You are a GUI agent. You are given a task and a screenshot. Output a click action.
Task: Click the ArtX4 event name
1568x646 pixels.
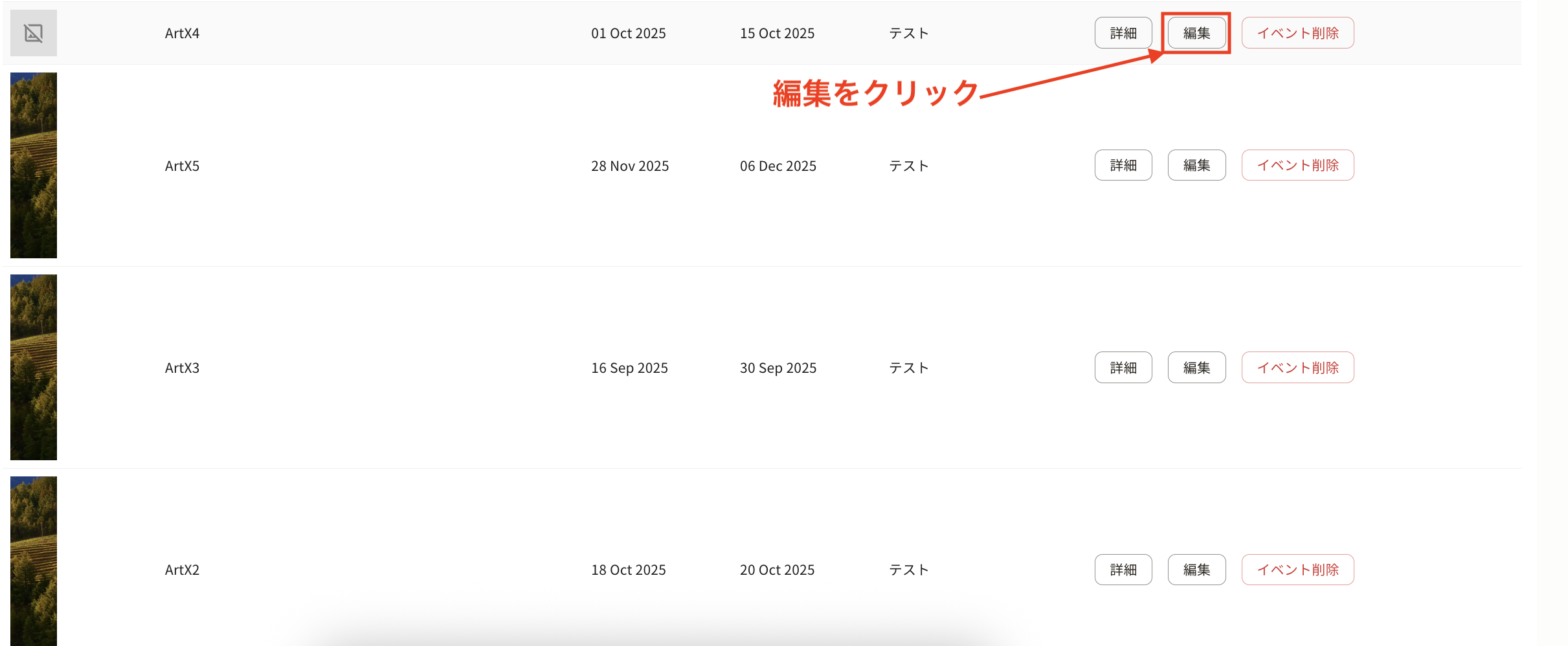pyautogui.click(x=182, y=32)
